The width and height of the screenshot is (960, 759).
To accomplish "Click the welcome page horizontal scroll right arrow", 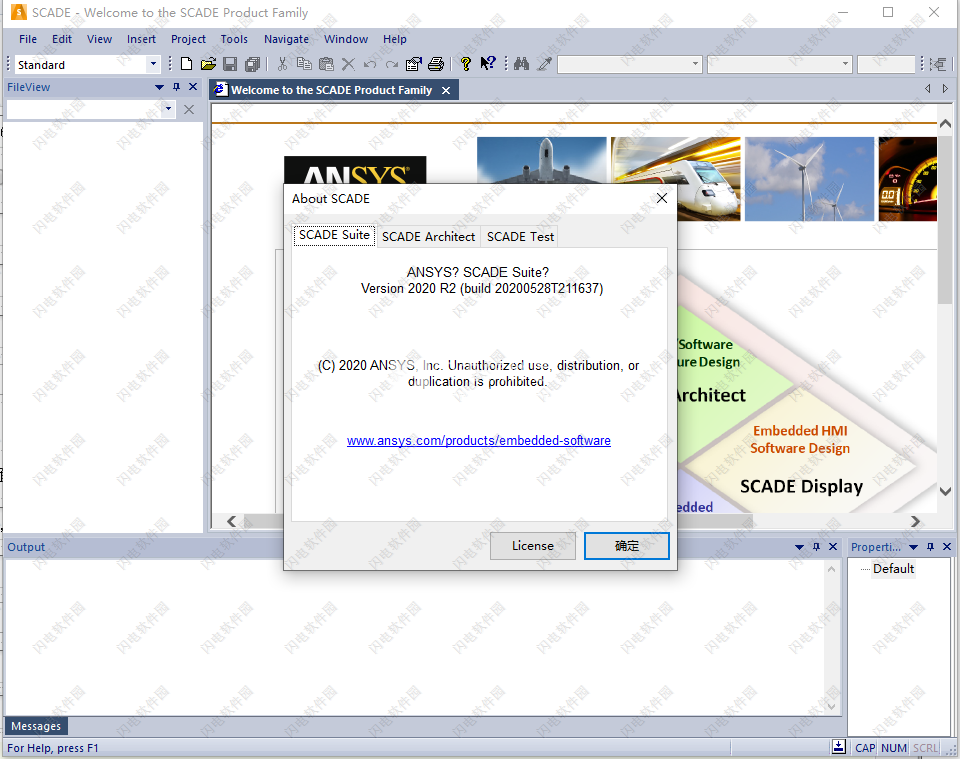I will coord(915,522).
